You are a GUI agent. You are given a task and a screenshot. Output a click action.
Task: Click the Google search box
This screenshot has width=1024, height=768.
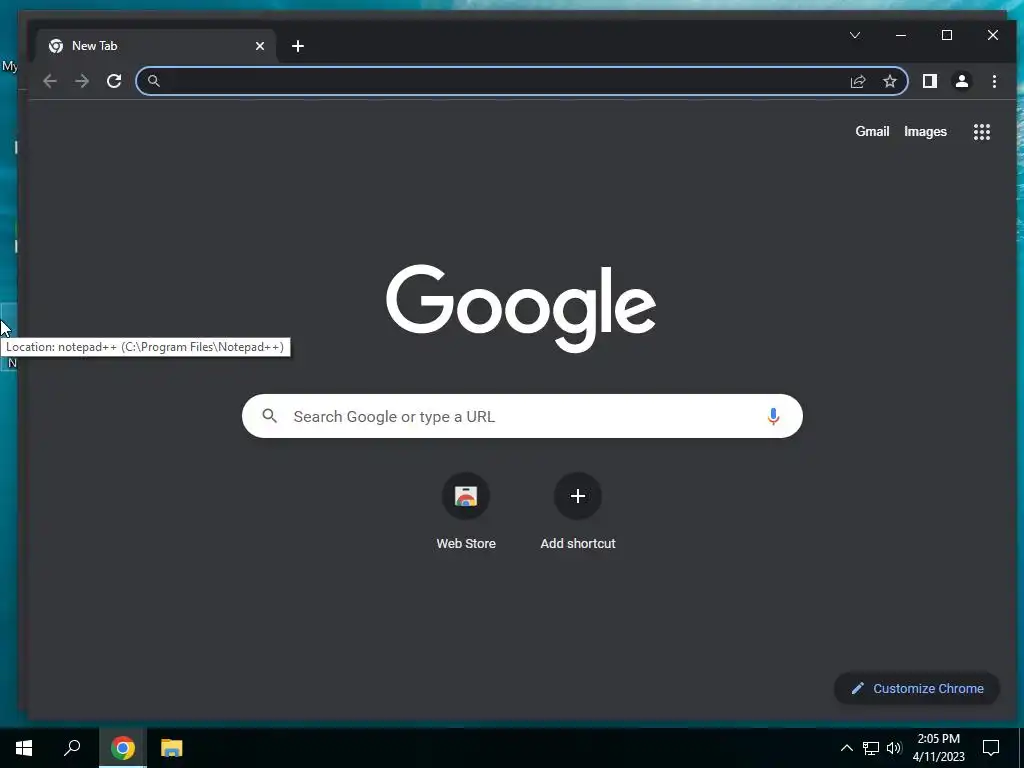(x=522, y=416)
